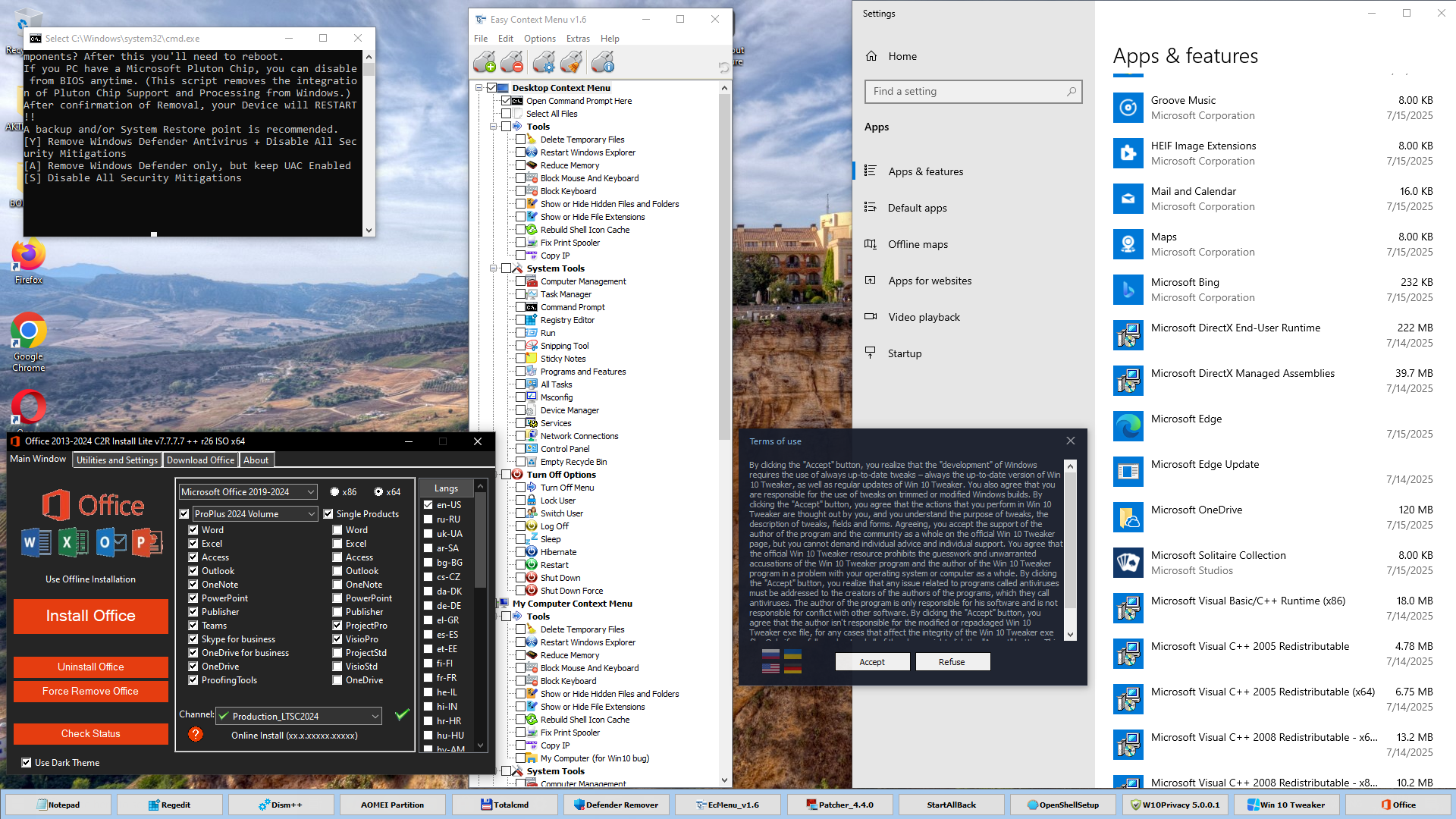This screenshot has height=819, width=1456.
Task: Click the Force Remove Office button
Action: (91, 692)
